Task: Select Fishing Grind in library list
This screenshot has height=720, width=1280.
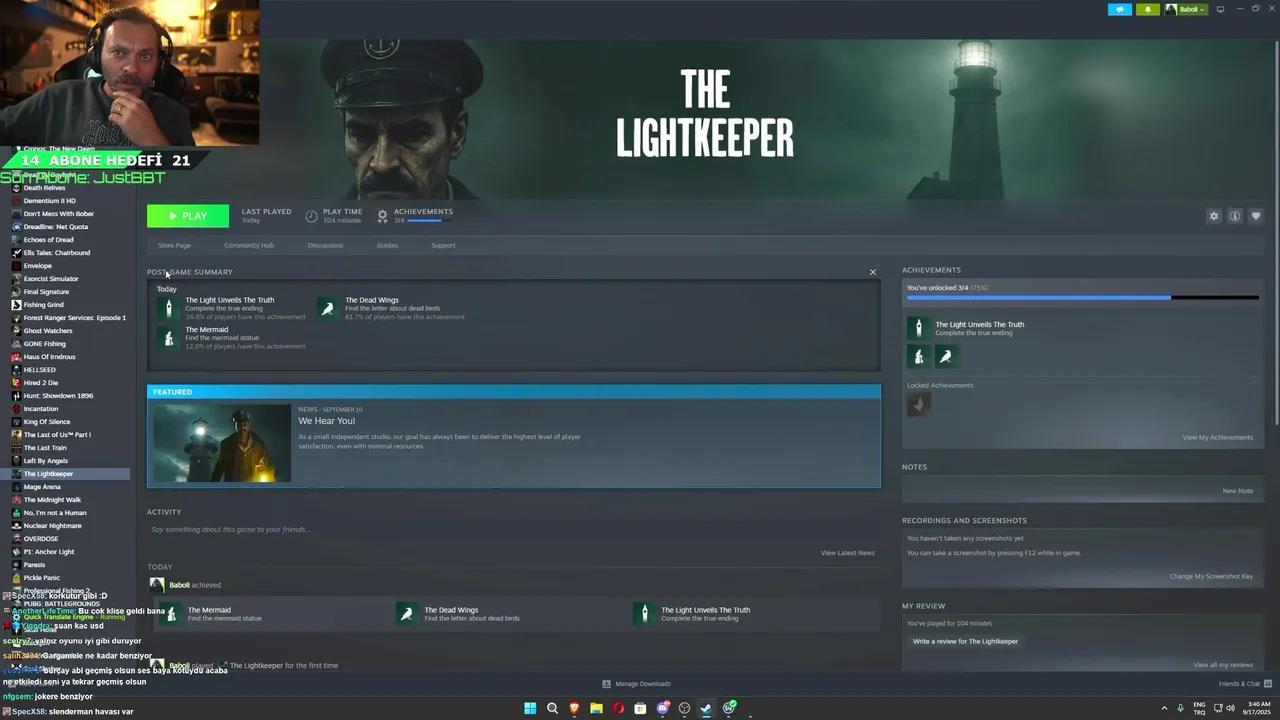Action: coord(43,305)
